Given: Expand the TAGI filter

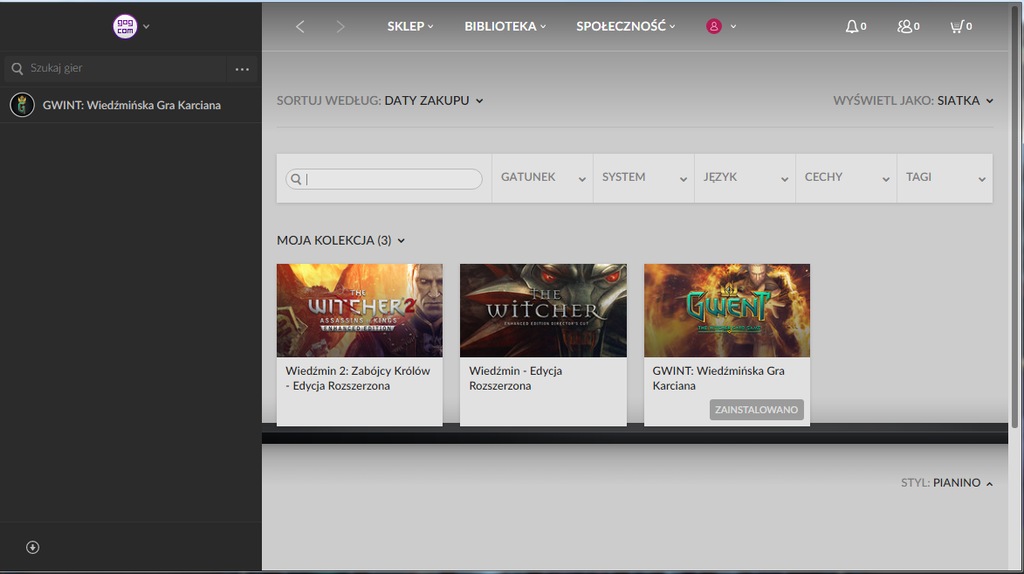Looking at the screenshot, I should [945, 178].
